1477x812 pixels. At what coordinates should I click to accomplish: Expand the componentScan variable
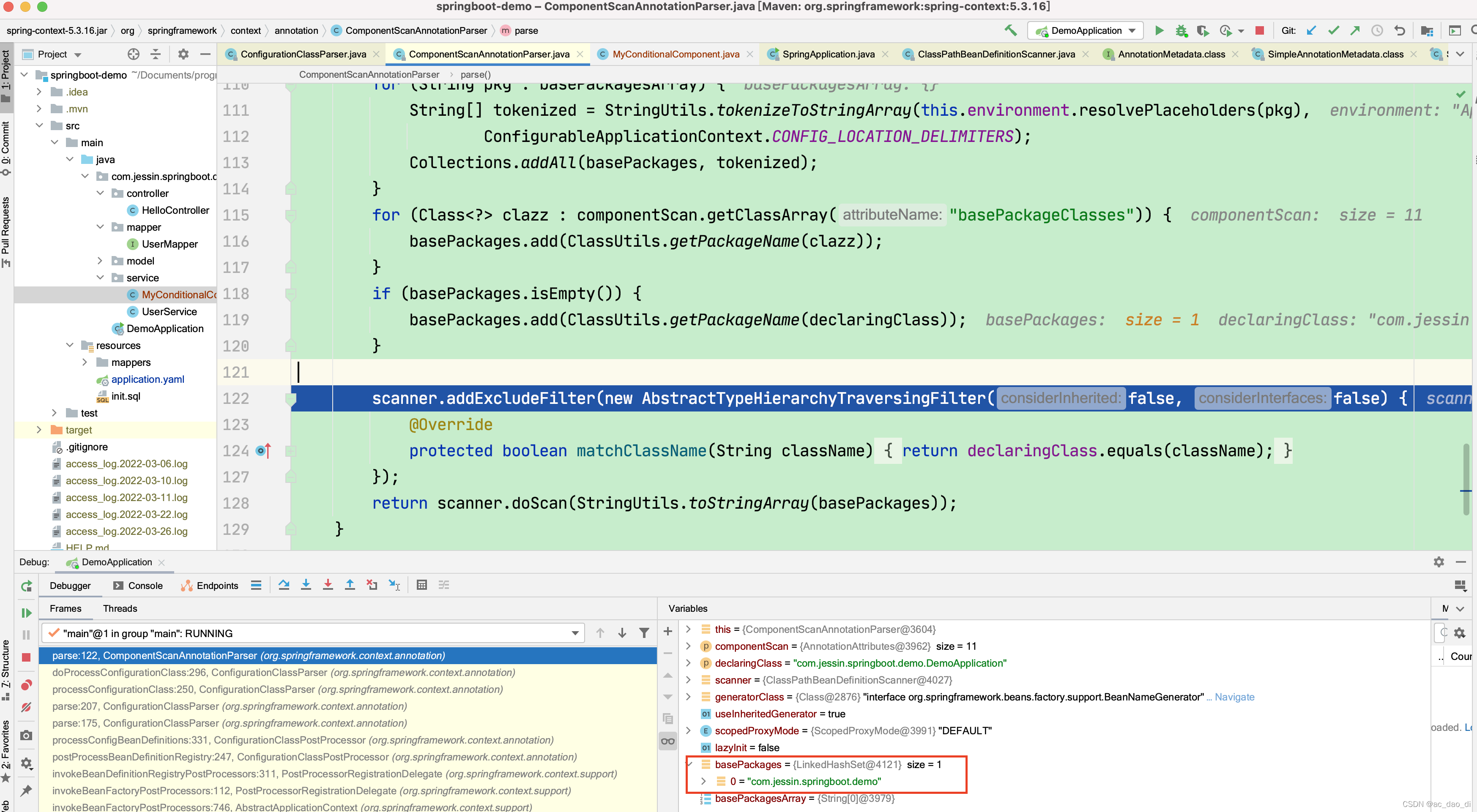pos(689,646)
